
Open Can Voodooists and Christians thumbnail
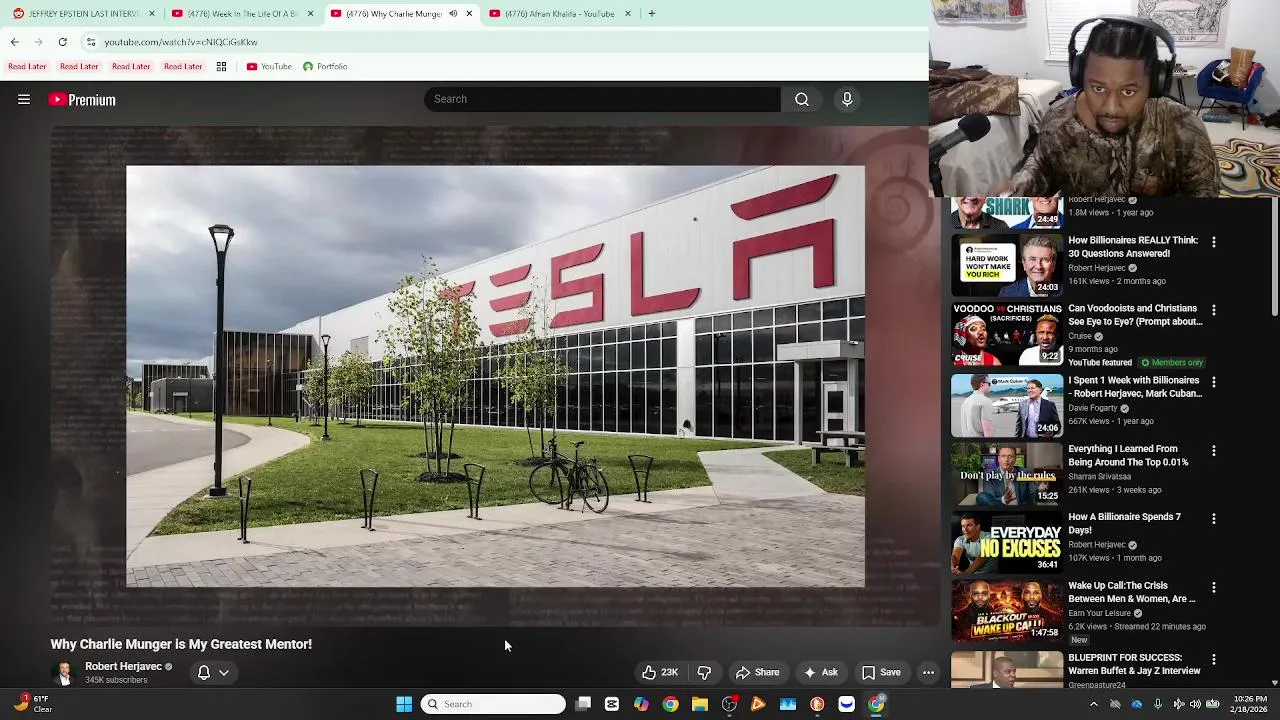1007,333
